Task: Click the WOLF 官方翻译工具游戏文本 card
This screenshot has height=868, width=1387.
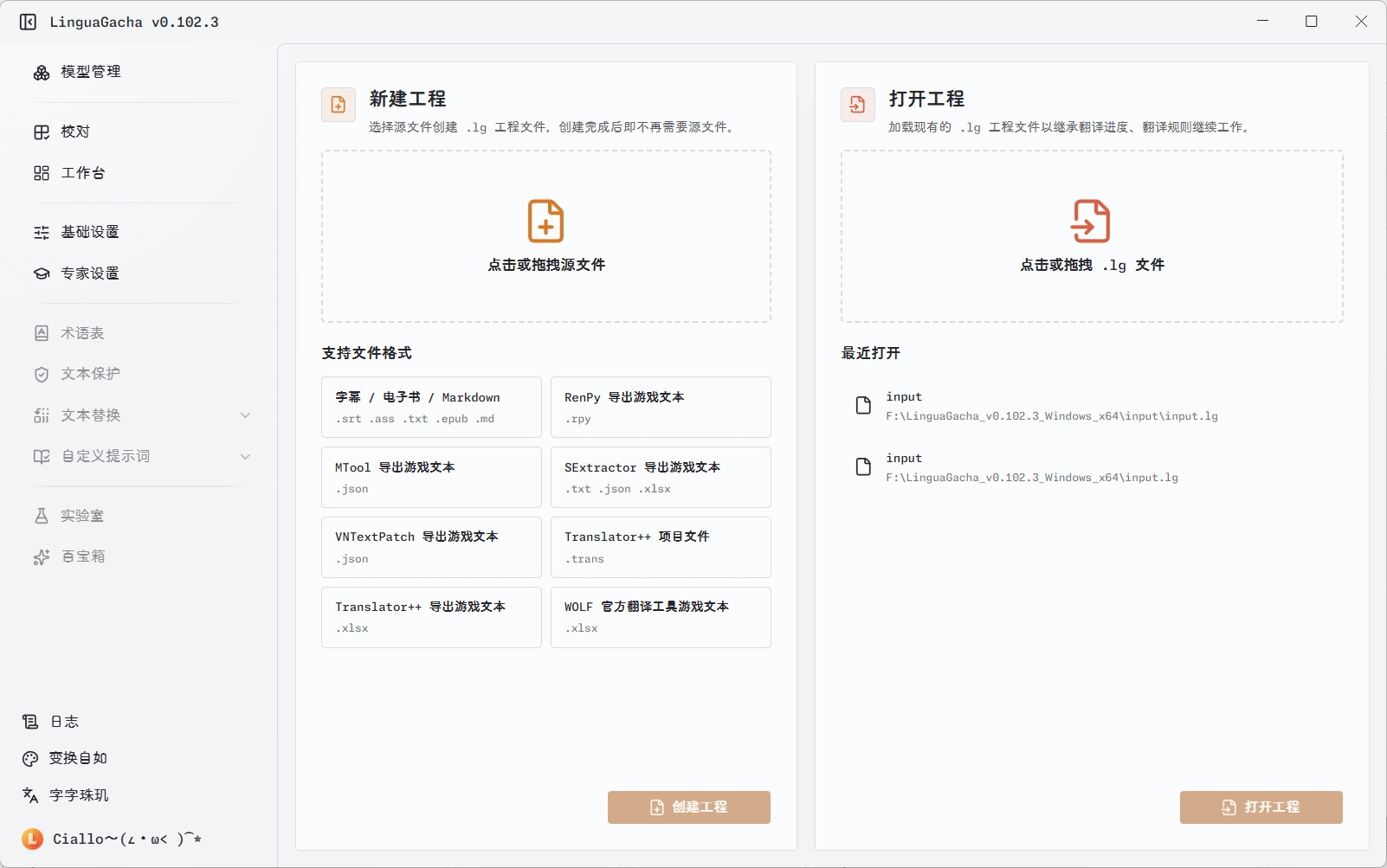Action: pyautogui.click(x=661, y=617)
